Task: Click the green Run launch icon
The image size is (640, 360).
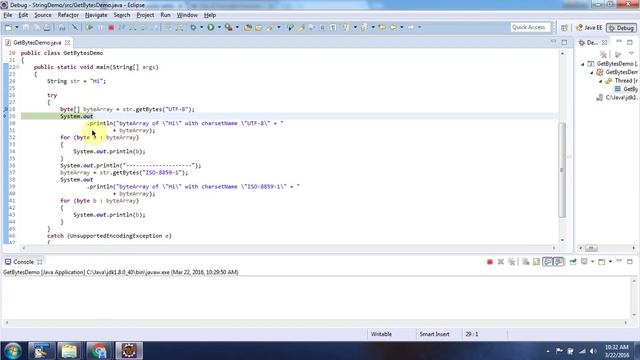Action: [x=211, y=27]
